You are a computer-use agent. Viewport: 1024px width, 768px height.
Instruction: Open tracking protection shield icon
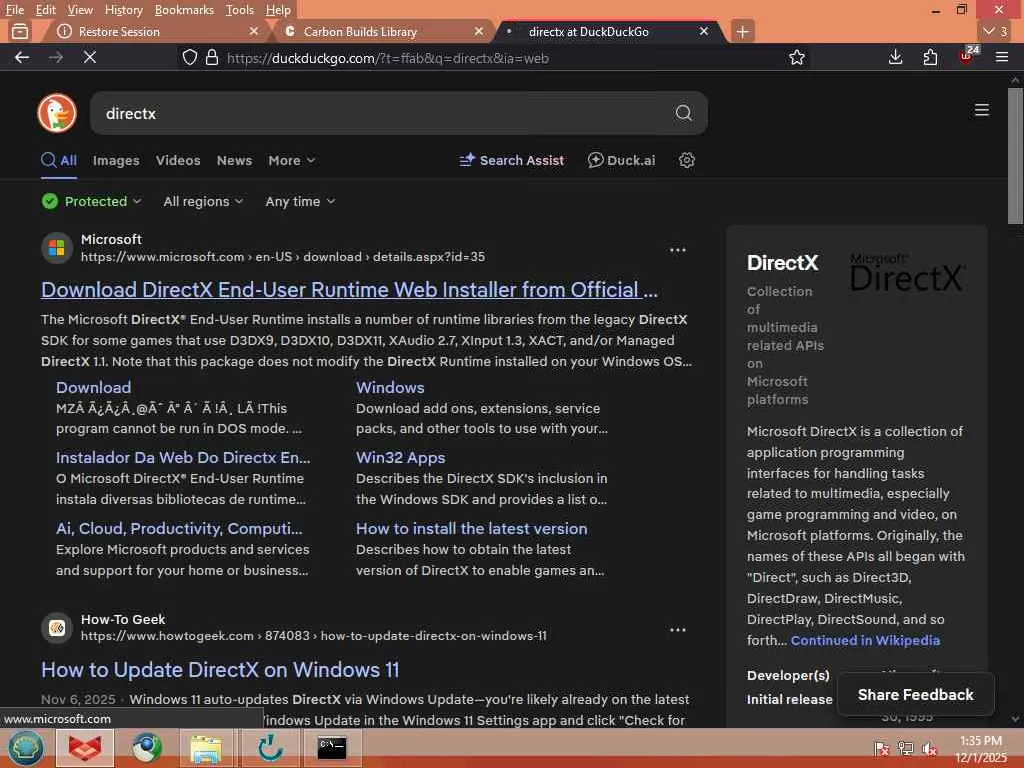(189, 57)
